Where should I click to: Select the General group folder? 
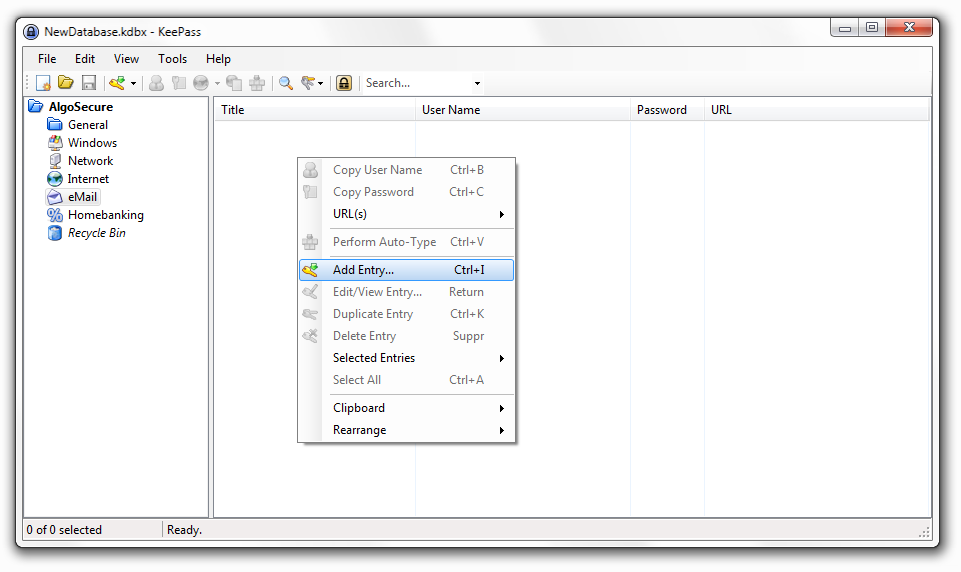coord(88,124)
